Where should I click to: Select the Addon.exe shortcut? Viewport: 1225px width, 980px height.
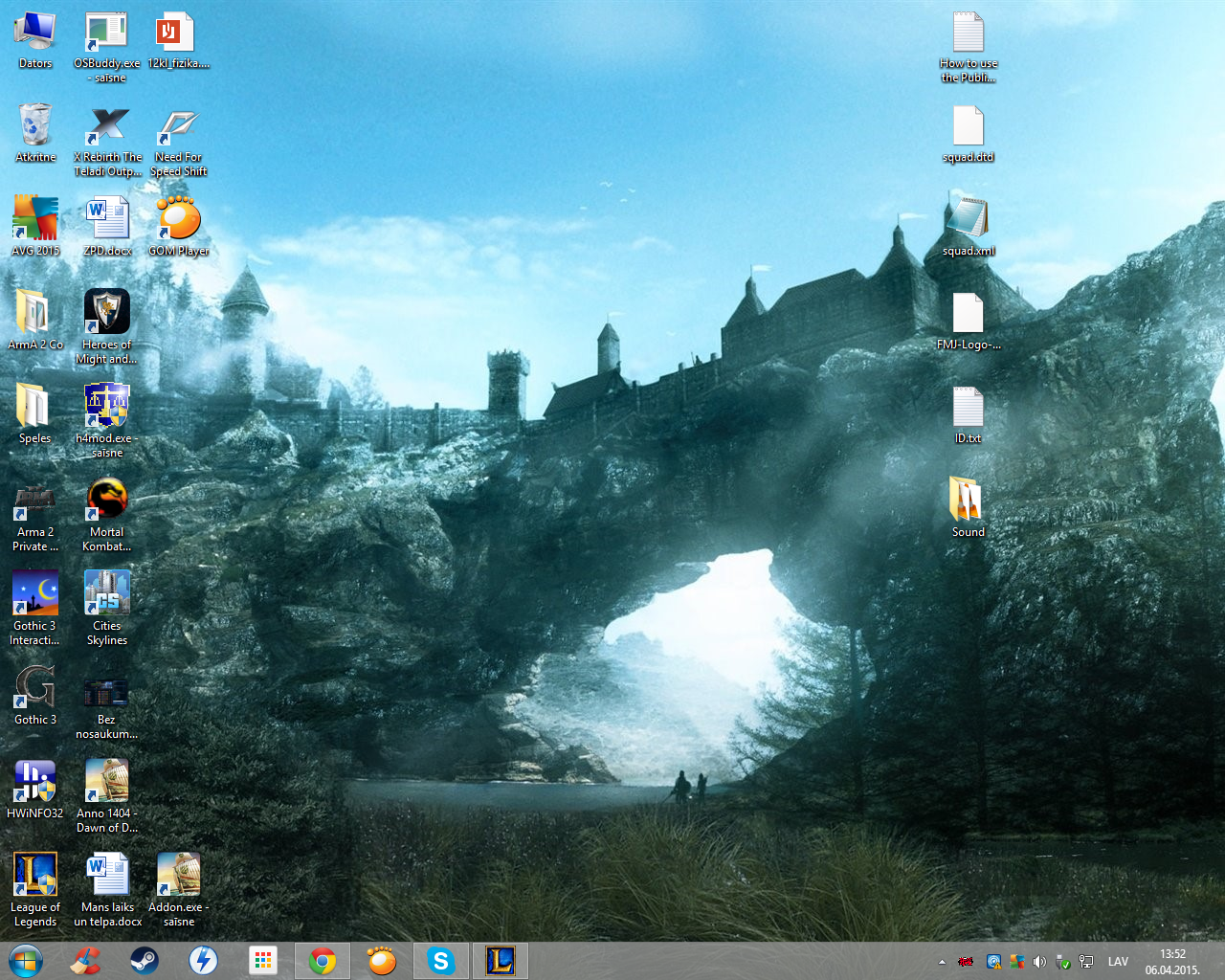pos(178,891)
